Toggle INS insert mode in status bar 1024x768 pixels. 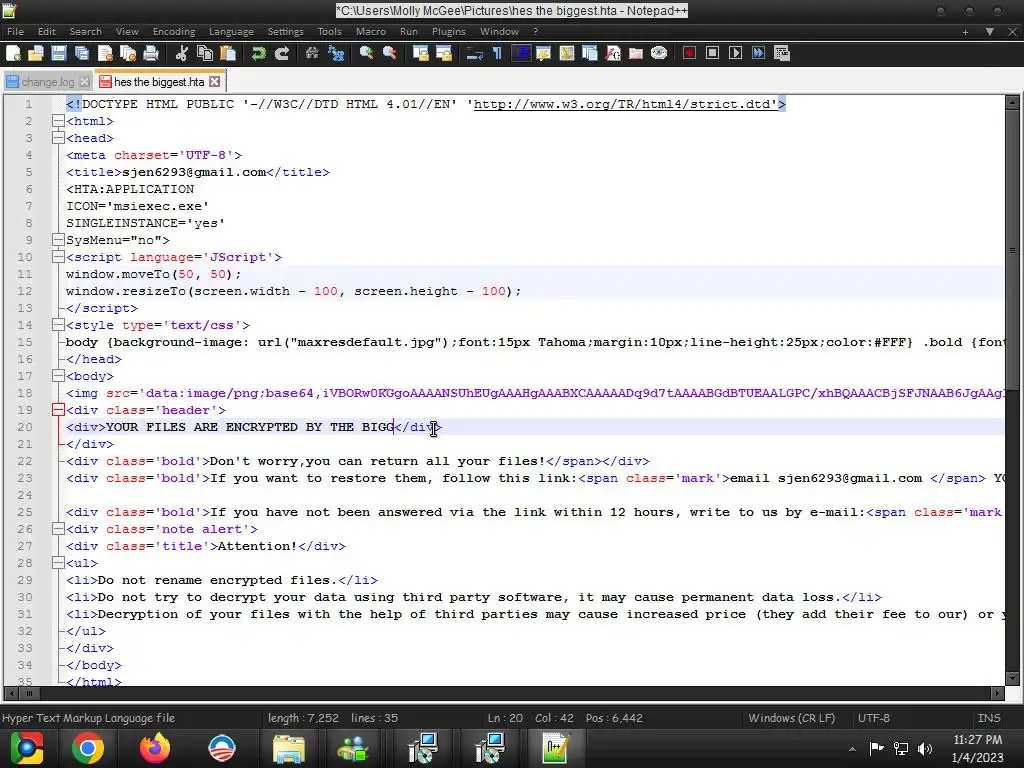pyautogui.click(x=989, y=718)
